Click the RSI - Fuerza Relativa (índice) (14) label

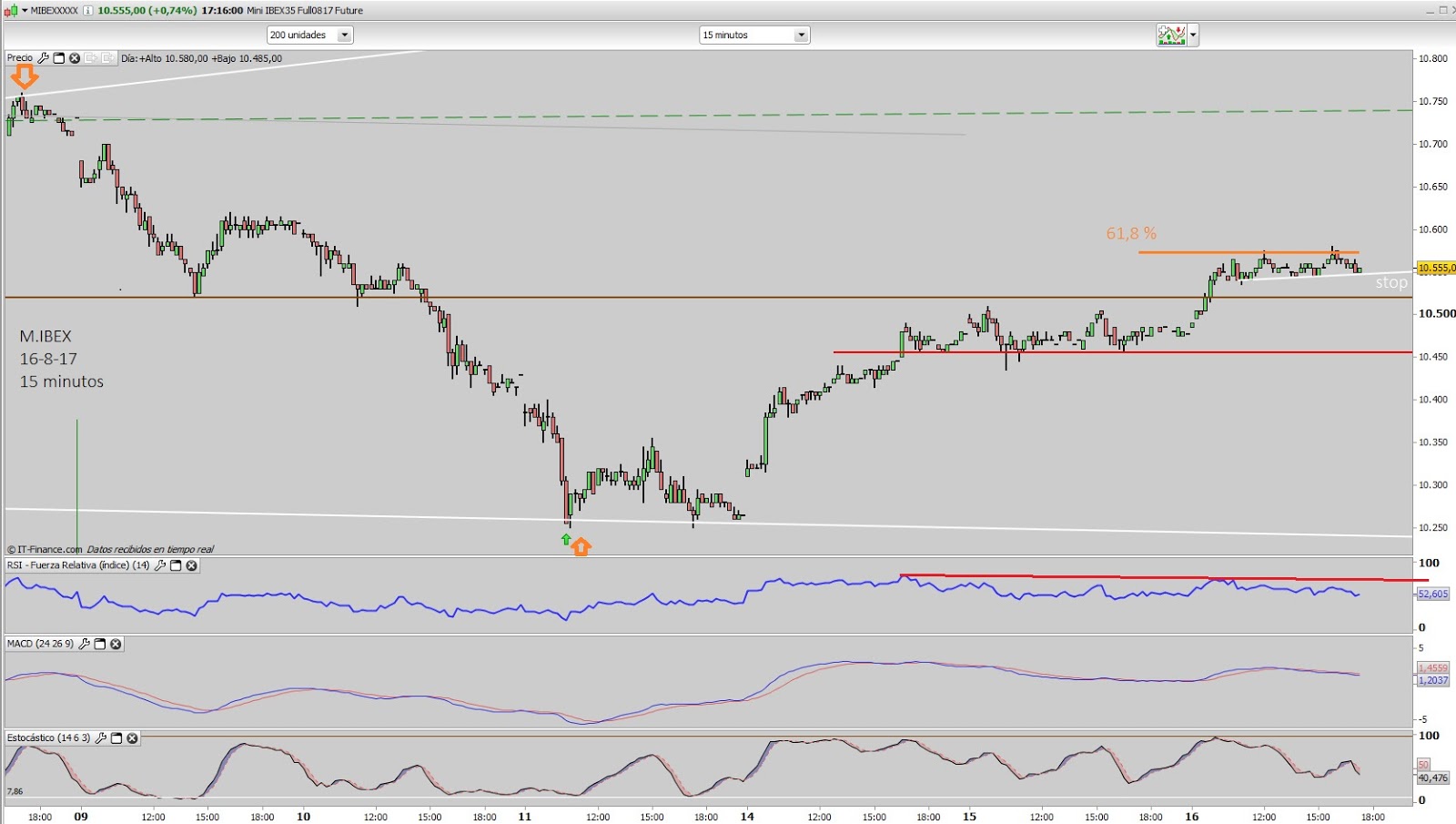[78, 565]
